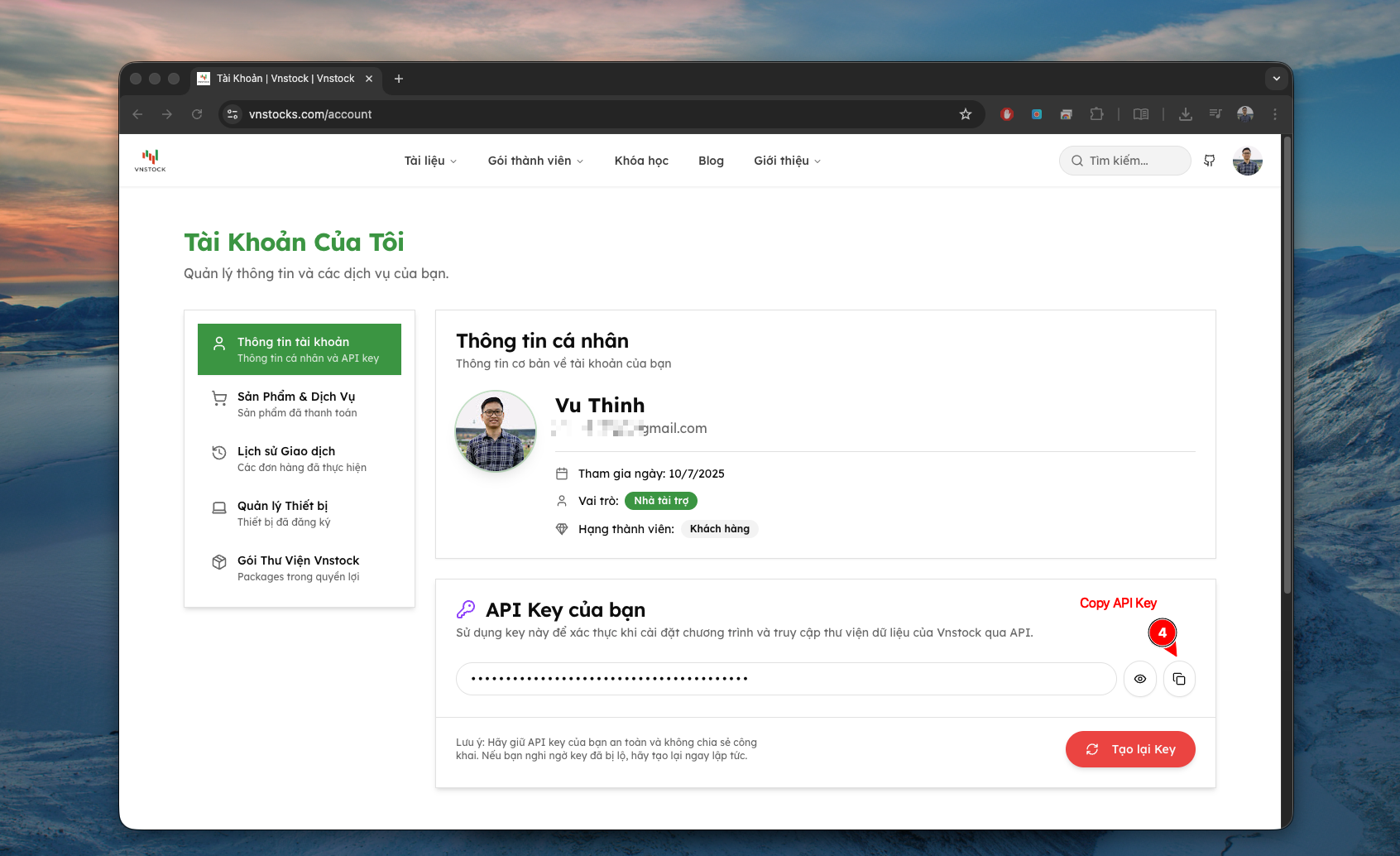This screenshot has width=1400, height=856.
Task: Open the Vnstock GitHub page via cat icon
Action: 1209,161
